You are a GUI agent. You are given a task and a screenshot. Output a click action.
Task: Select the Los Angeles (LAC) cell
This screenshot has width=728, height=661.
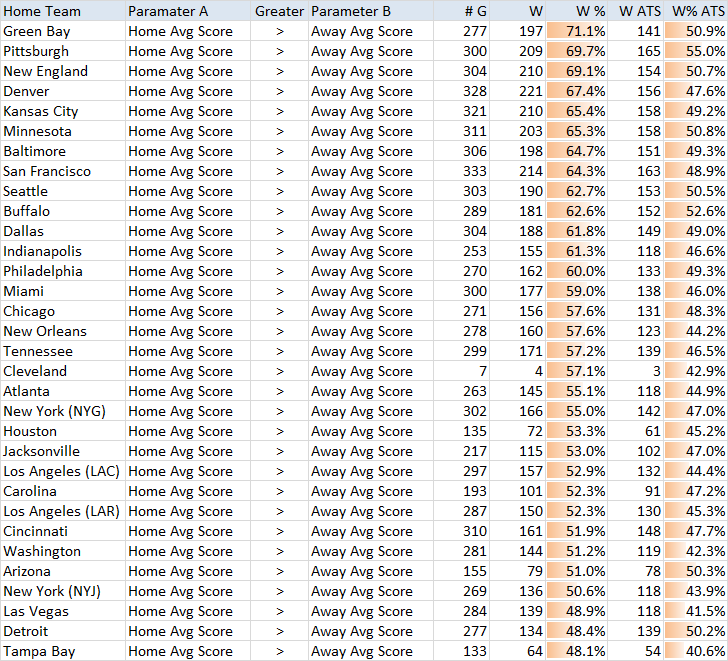tap(63, 470)
